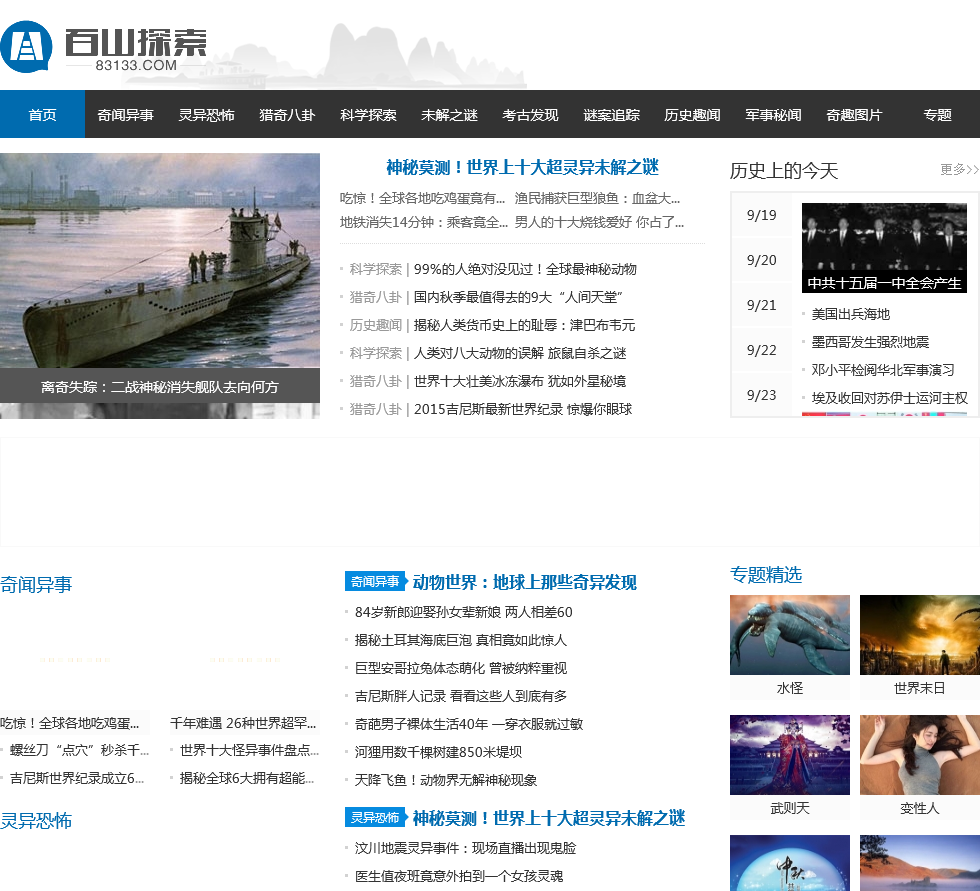The height and width of the screenshot is (891, 980).
Task: Open 男人的十大烧钱爱好 article link
Action: (x=599, y=222)
